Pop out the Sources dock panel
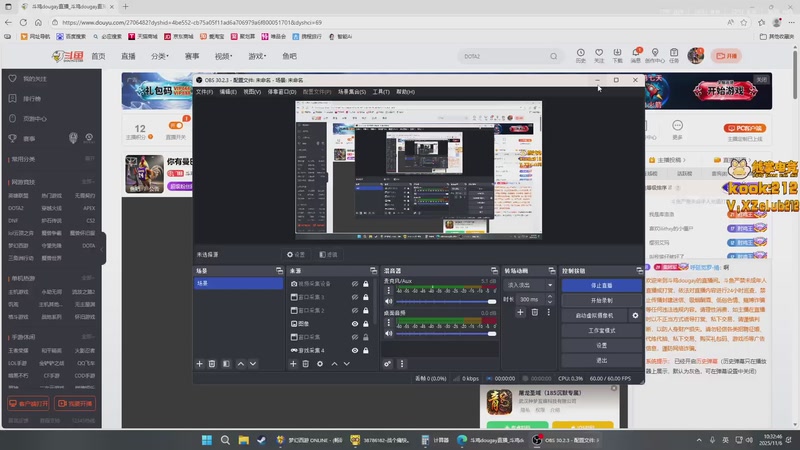Image resolution: width=800 pixels, height=450 pixels. tap(373, 270)
